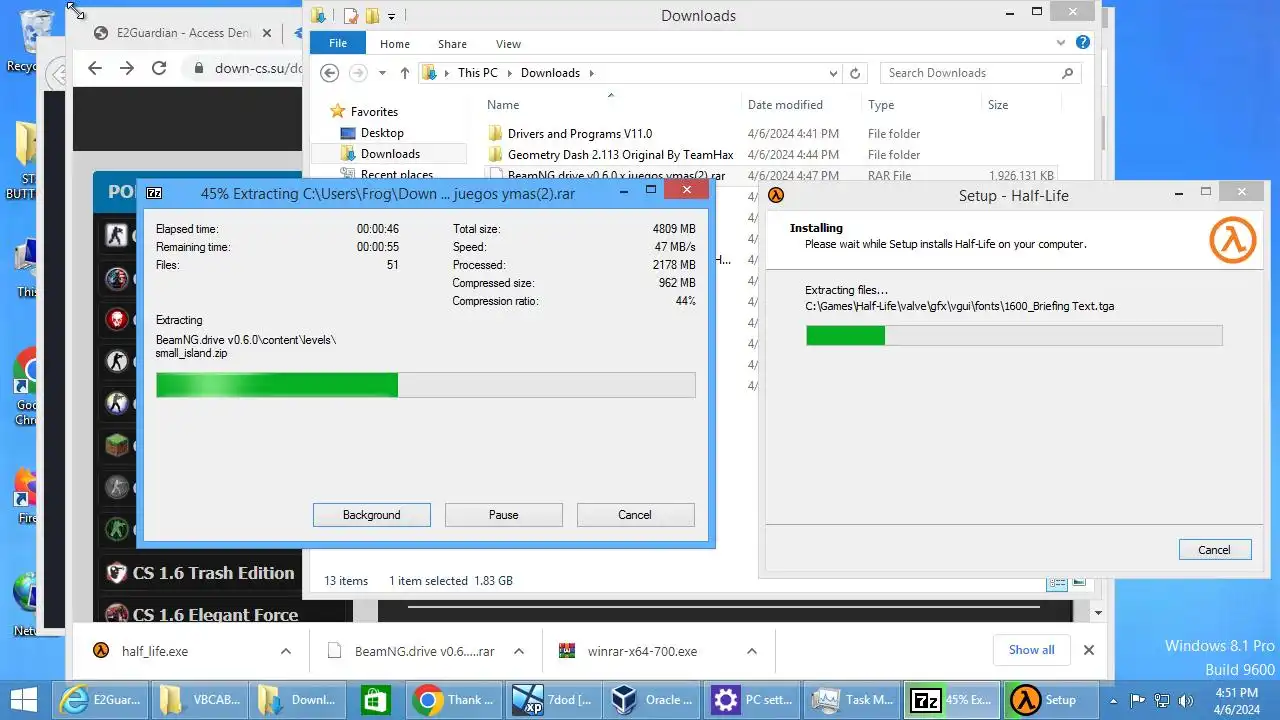Open Windows Store from the taskbar
The height and width of the screenshot is (720, 1280).
pyautogui.click(x=375, y=699)
